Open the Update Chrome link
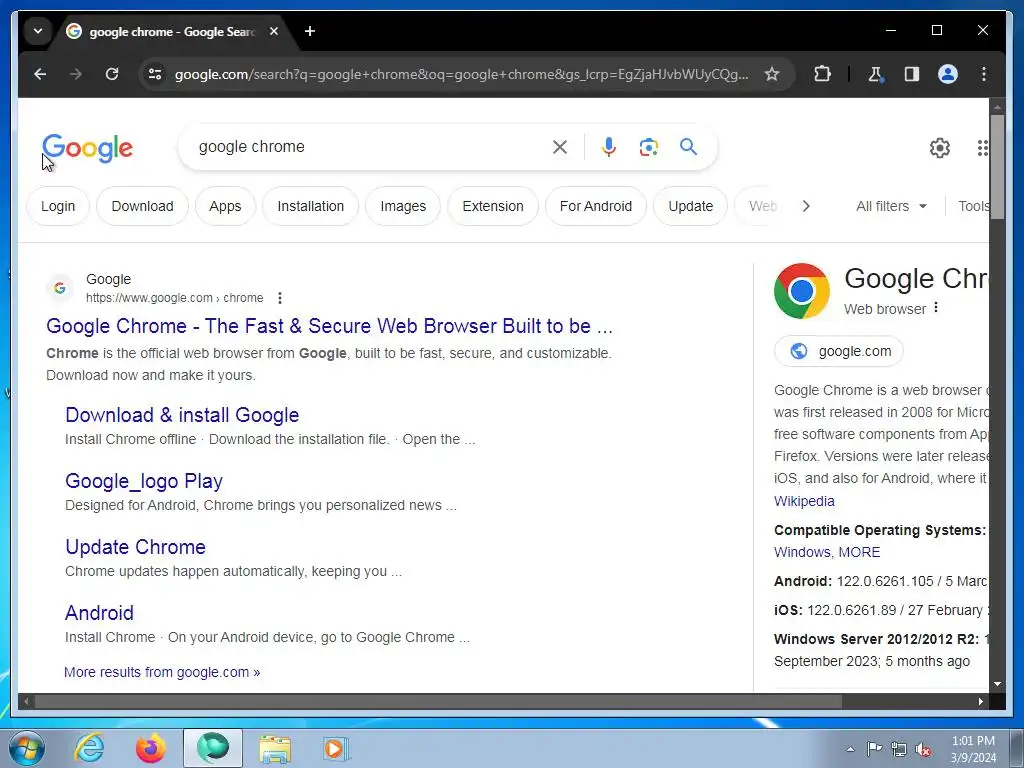The height and width of the screenshot is (768, 1024). point(135,547)
